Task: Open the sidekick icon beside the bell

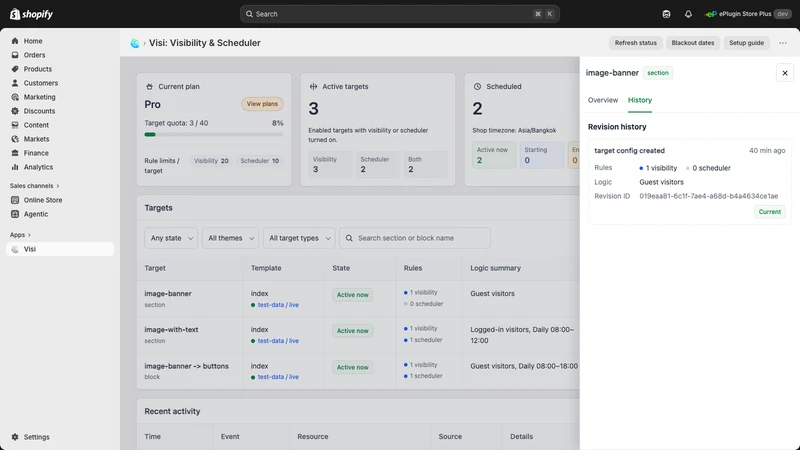Action: coord(666,14)
